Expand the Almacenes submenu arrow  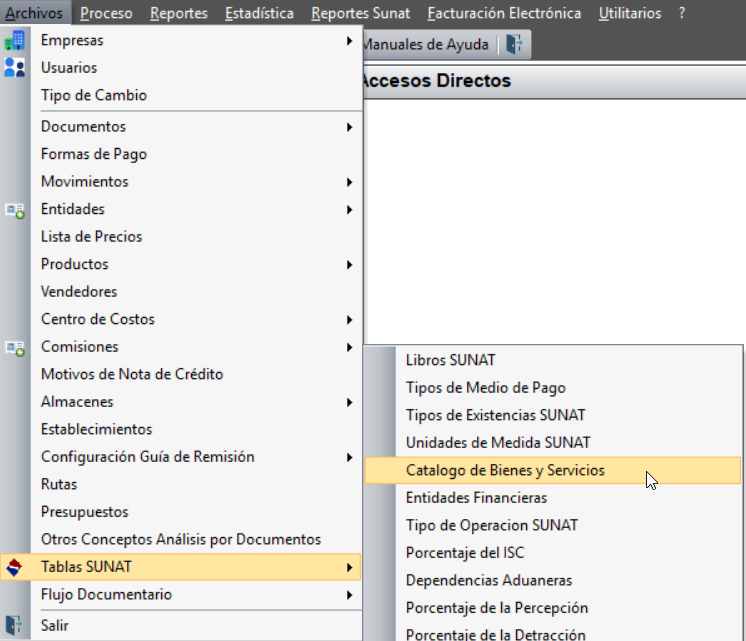click(349, 403)
